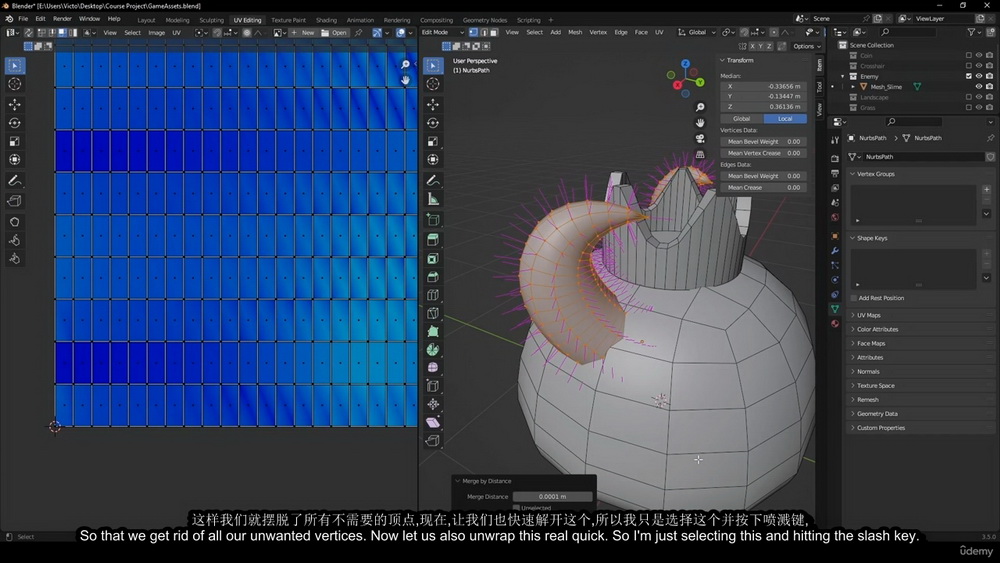Viewport: 1000px width, 563px height.
Task: Select the Extrude Region tool
Action: point(433,239)
